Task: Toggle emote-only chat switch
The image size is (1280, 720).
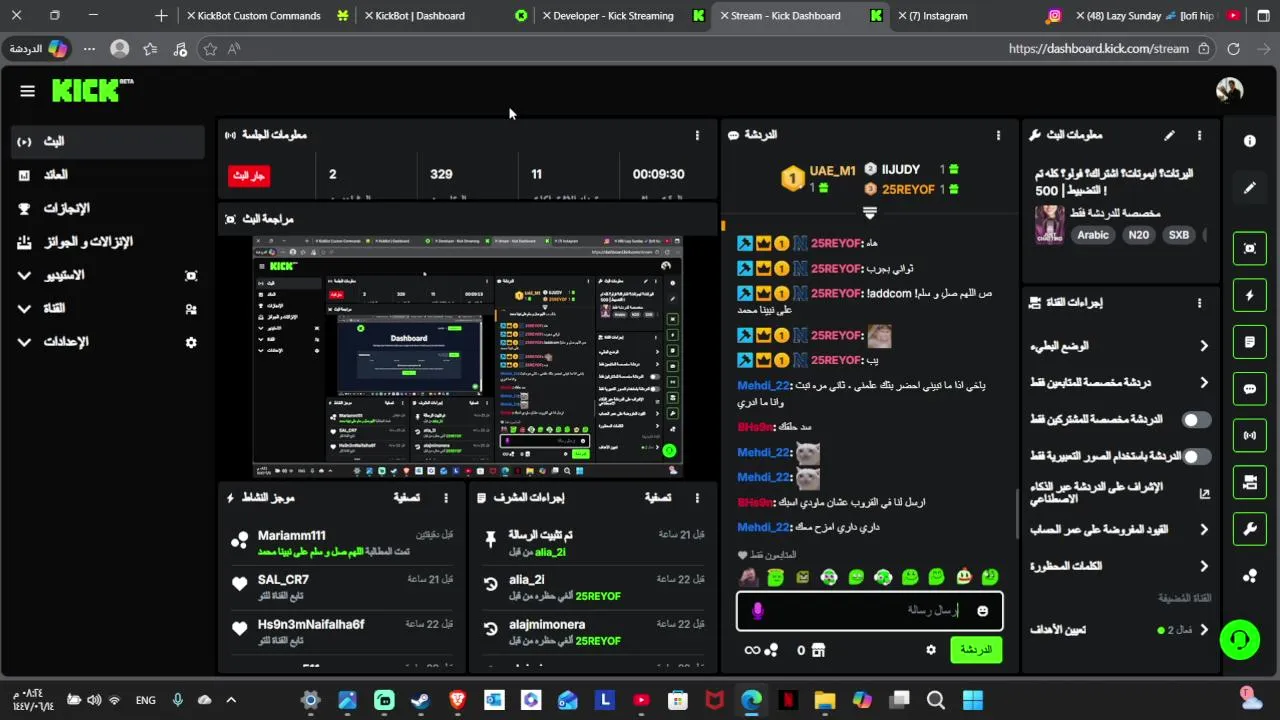Action: (x=1196, y=456)
